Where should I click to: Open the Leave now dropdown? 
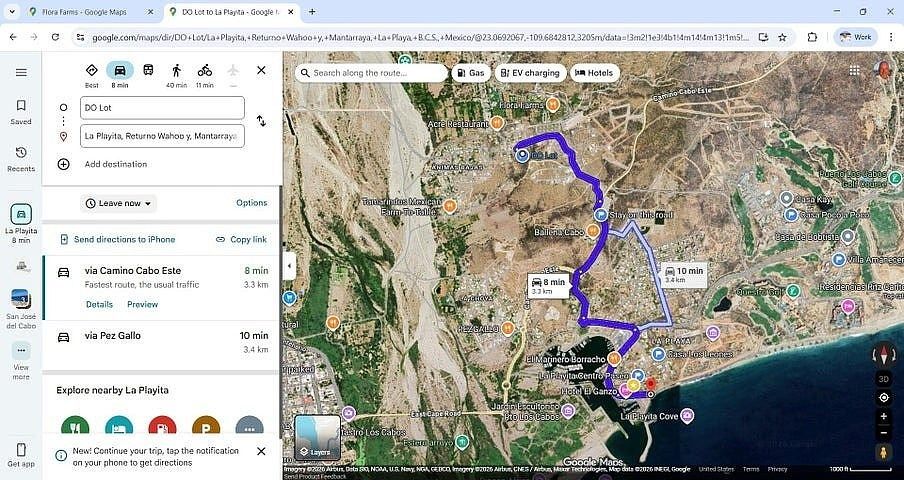point(118,203)
